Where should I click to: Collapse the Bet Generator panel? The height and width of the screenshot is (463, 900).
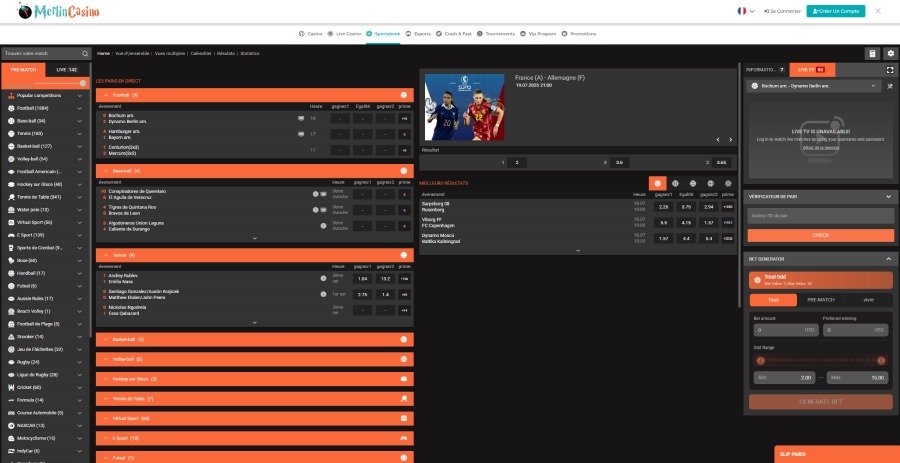click(889, 259)
